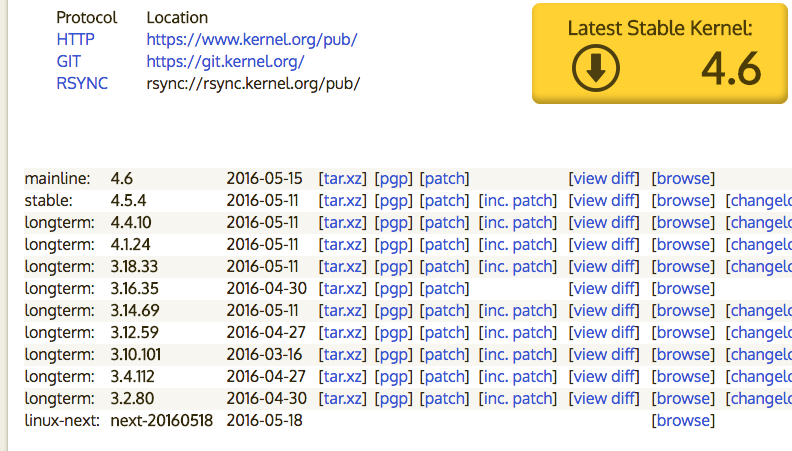792x451 pixels.
Task: Browse the linux-next next-20160518 tree
Action: [683, 420]
